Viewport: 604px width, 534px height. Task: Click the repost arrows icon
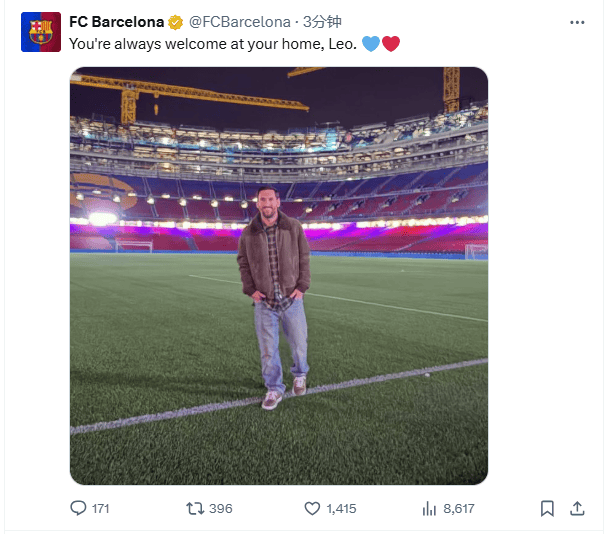coord(196,508)
